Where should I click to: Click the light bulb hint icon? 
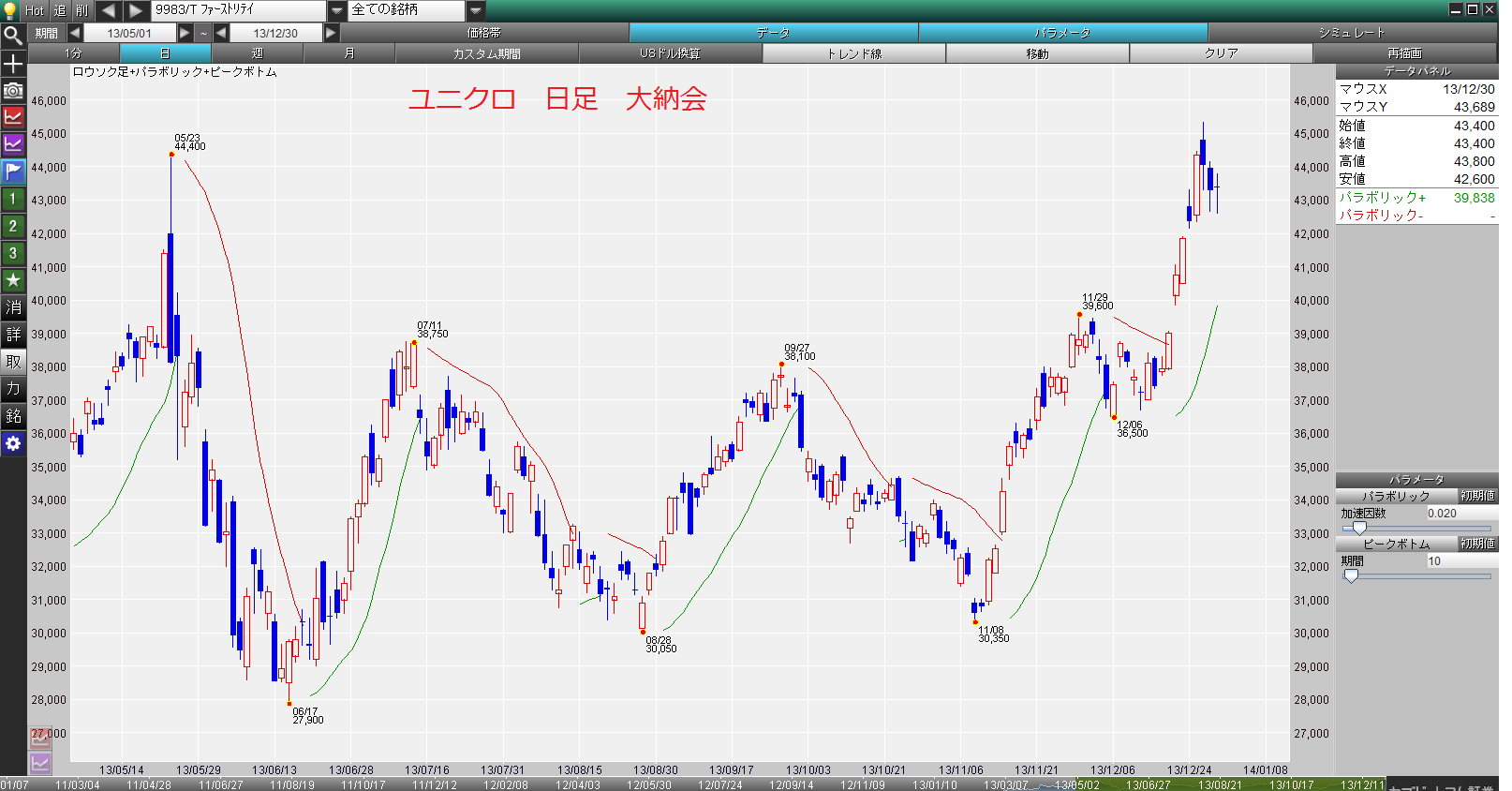pyautogui.click(x=10, y=10)
